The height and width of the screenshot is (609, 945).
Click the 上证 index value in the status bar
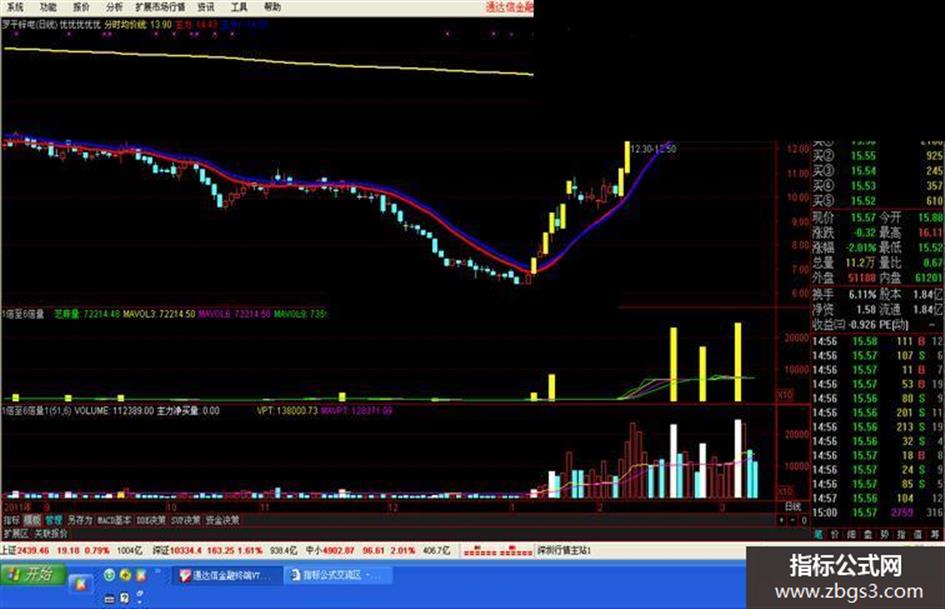click(x=33, y=551)
